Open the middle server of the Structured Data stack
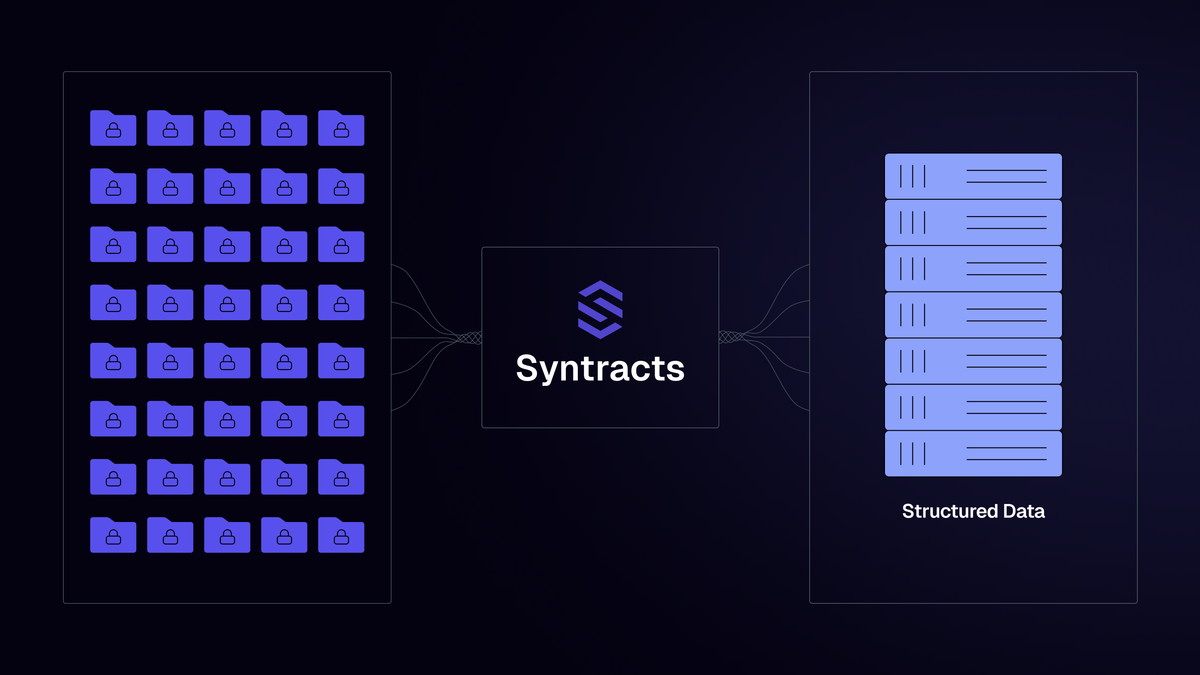The image size is (1200, 675). click(x=973, y=314)
